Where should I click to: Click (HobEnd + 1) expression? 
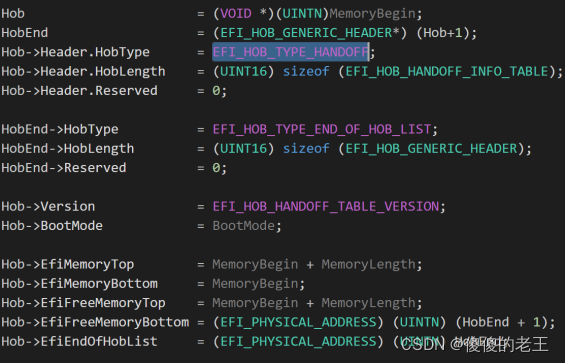click(502, 322)
